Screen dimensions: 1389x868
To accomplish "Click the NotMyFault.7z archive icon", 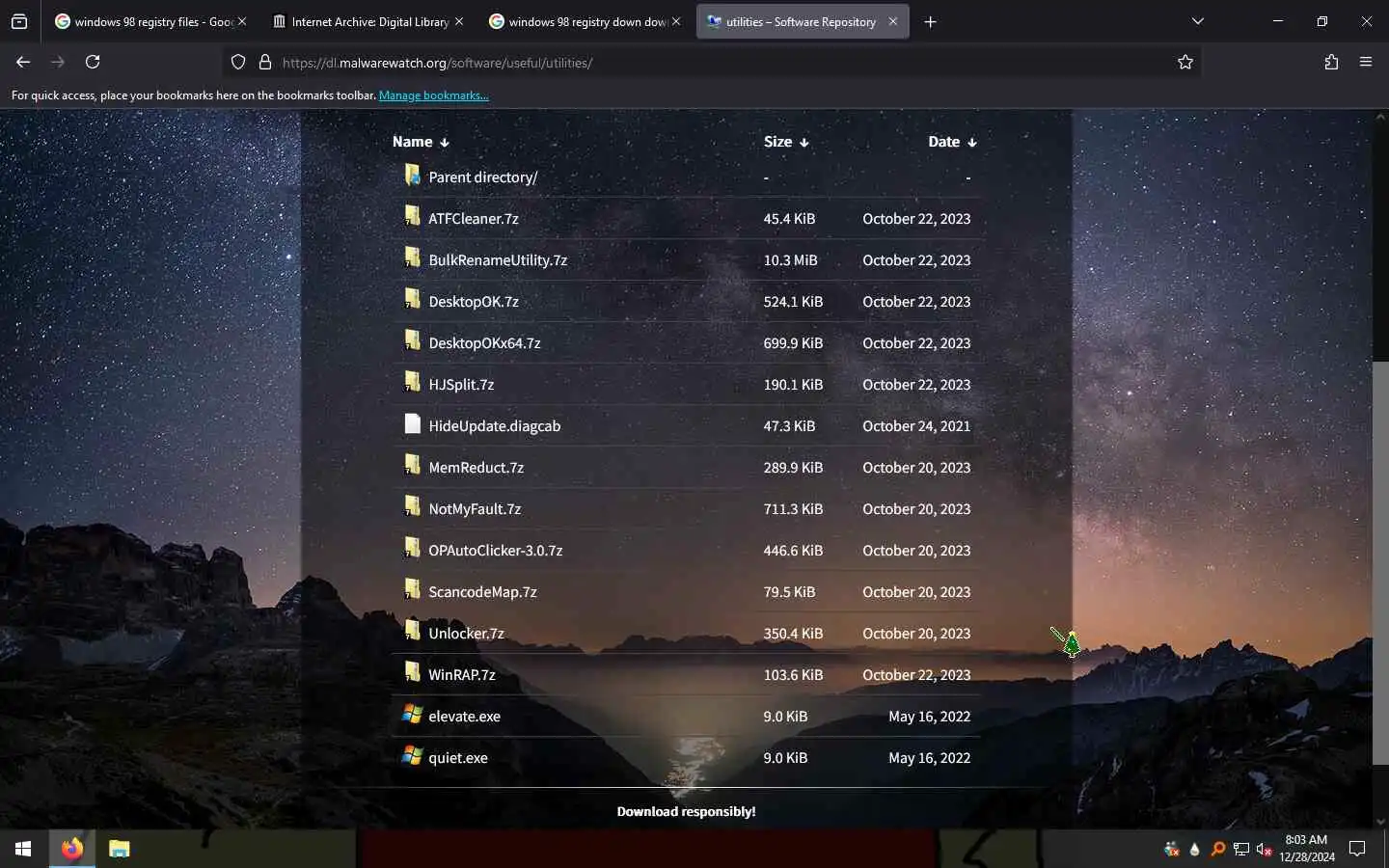I will point(413,506).
